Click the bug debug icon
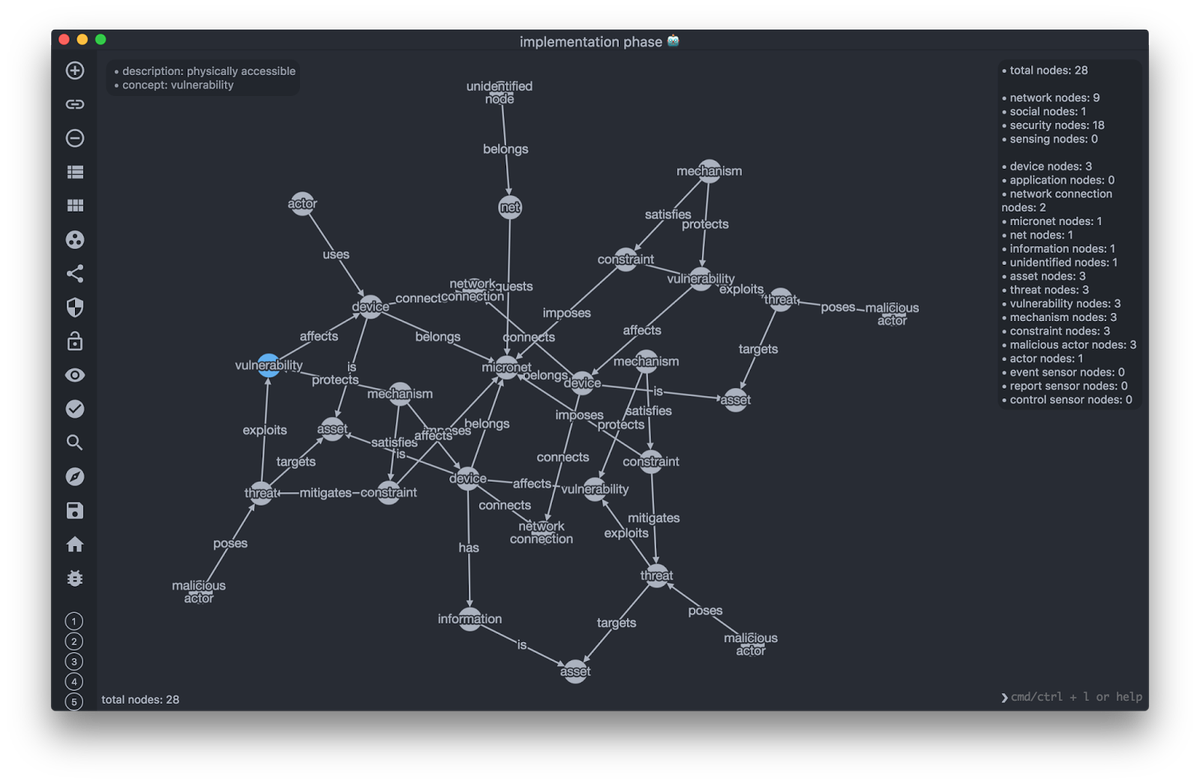Image resolution: width=1200 pixels, height=784 pixels. coord(75,578)
